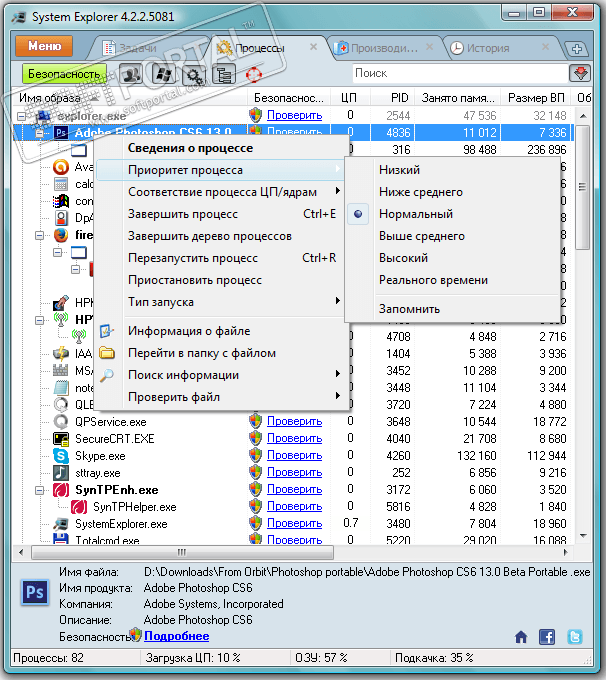This screenshot has width=606, height=680.
Task: Click the red arrow icon beside search
Action: tap(580, 73)
